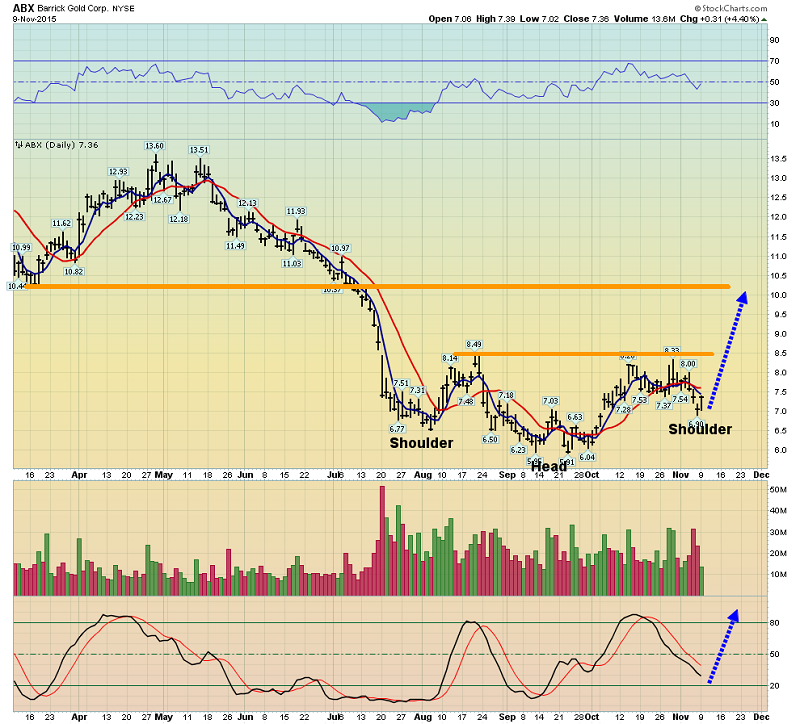Click the 10.82 low price label

73,272
